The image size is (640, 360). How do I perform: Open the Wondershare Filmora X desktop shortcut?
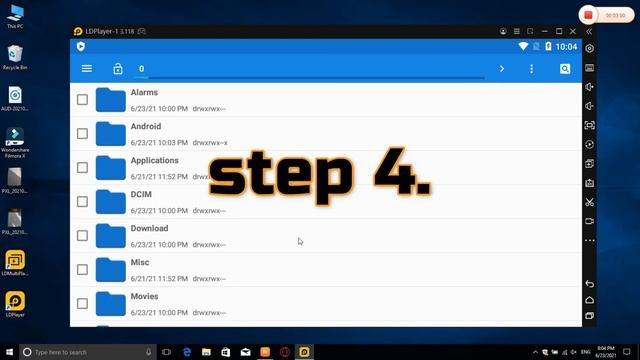pyautogui.click(x=15, y=142)
